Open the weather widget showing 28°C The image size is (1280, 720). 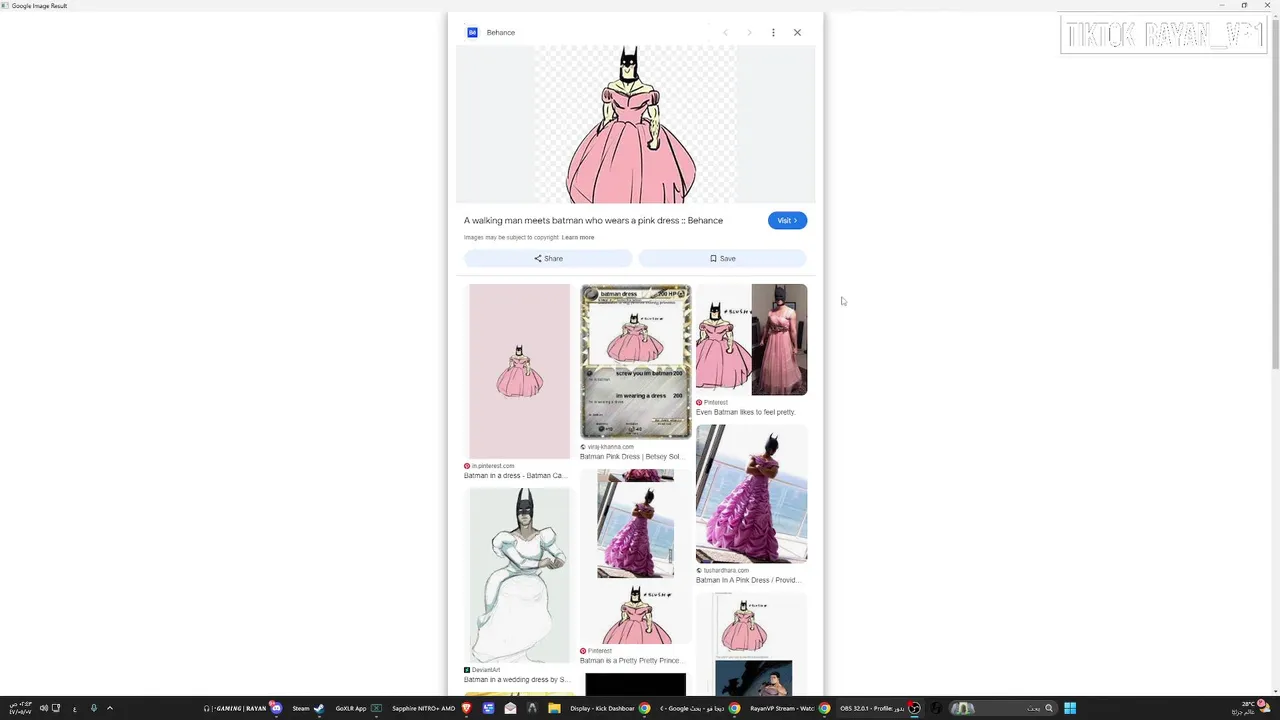(x=1250, y=708)
